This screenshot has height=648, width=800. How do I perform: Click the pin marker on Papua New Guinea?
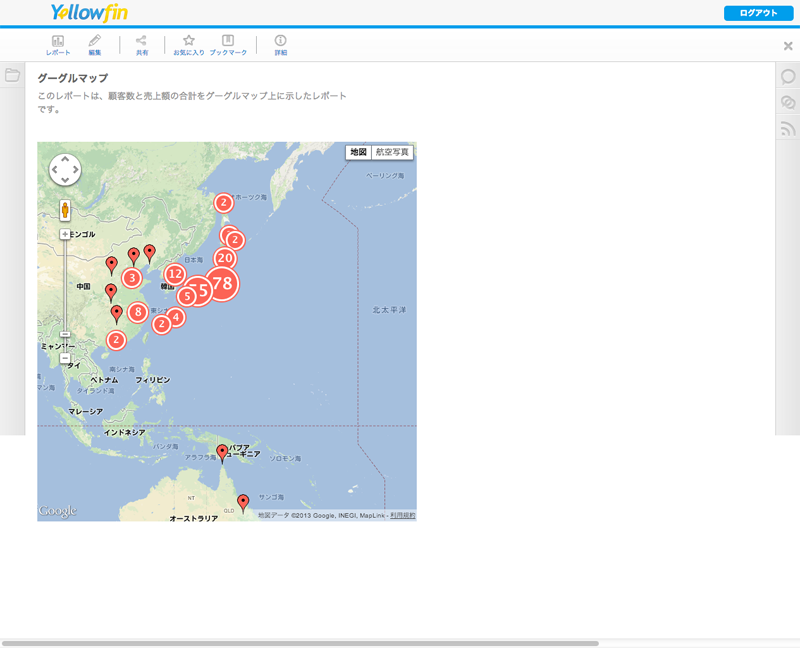coord(222,454)
